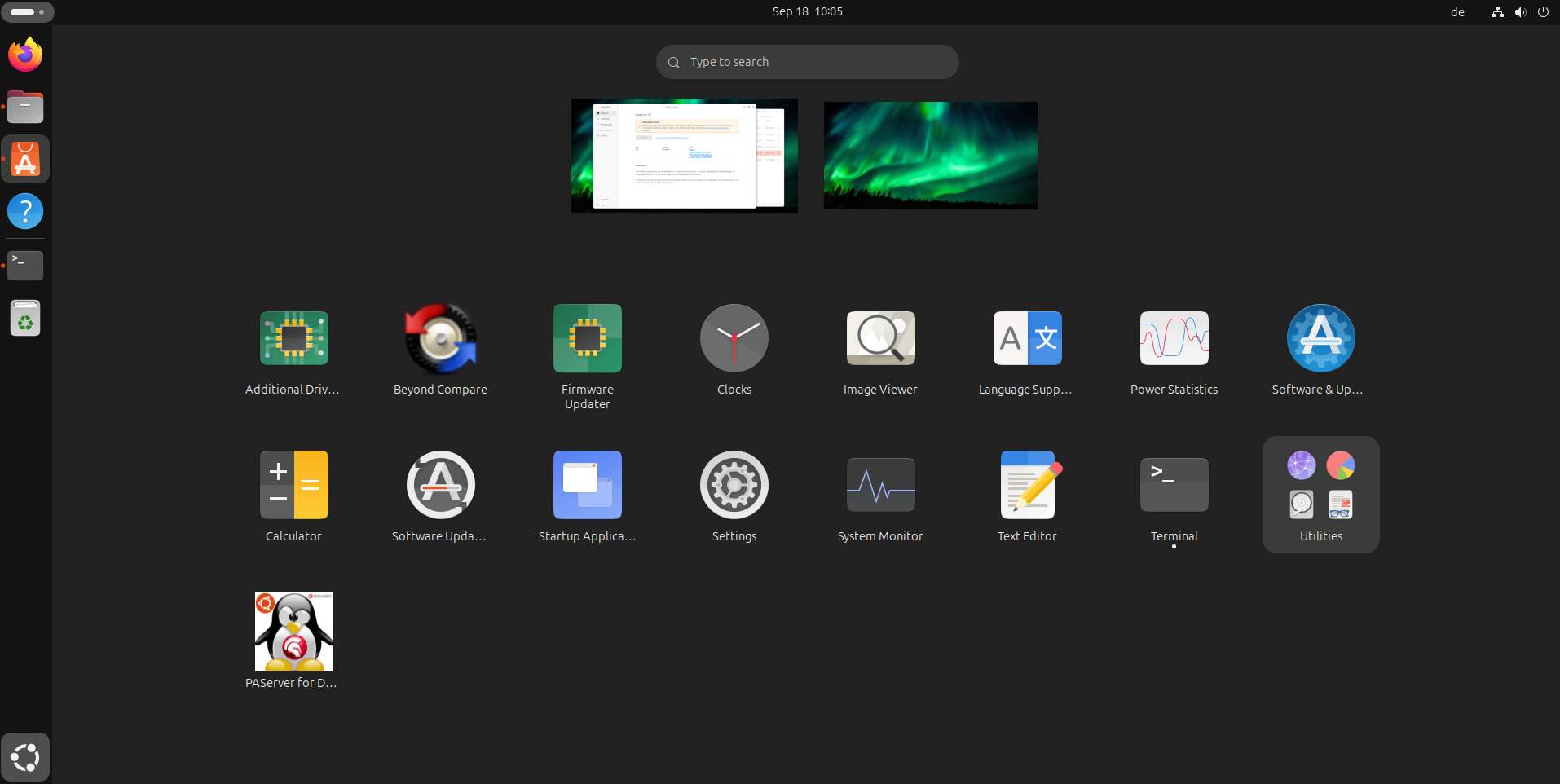
Task: Launch PAServer for Delphi app
Action: pos(293,632)
